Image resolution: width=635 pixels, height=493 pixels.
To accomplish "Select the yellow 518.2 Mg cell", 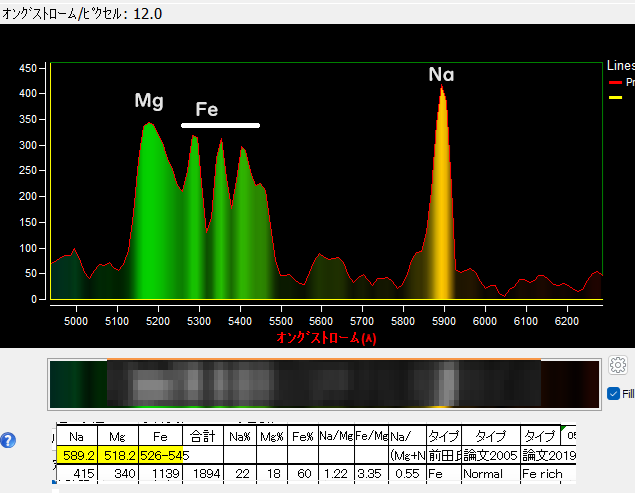I will (115, 455).
